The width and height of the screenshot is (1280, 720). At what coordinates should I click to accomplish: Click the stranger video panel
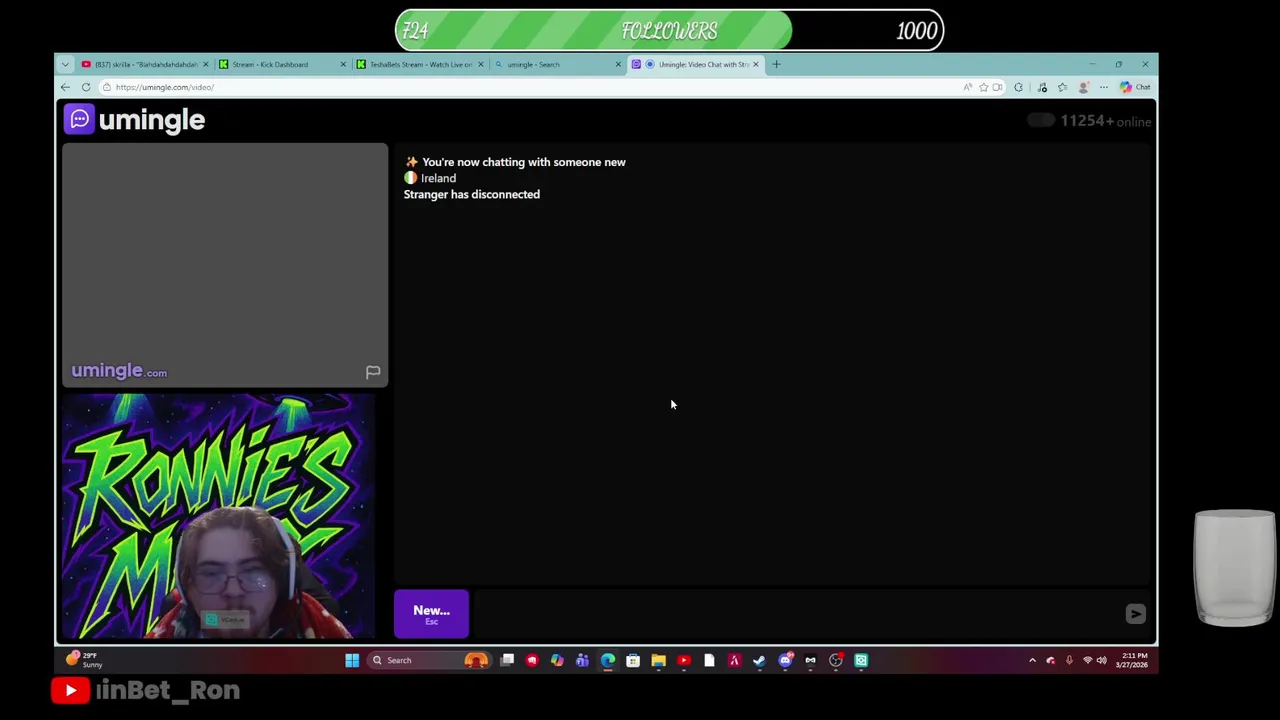pyautogui.click(x=225, y=265)
